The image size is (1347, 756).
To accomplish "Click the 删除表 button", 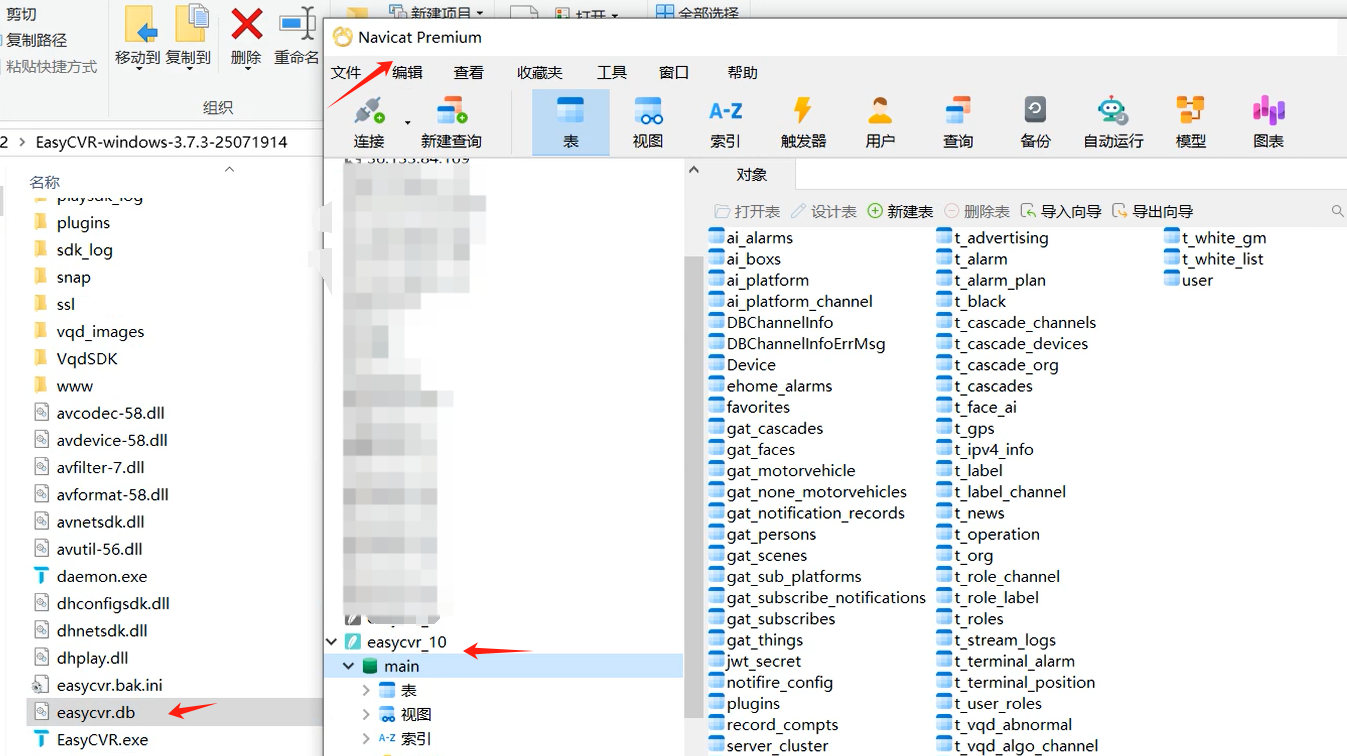I will point(977,211).
